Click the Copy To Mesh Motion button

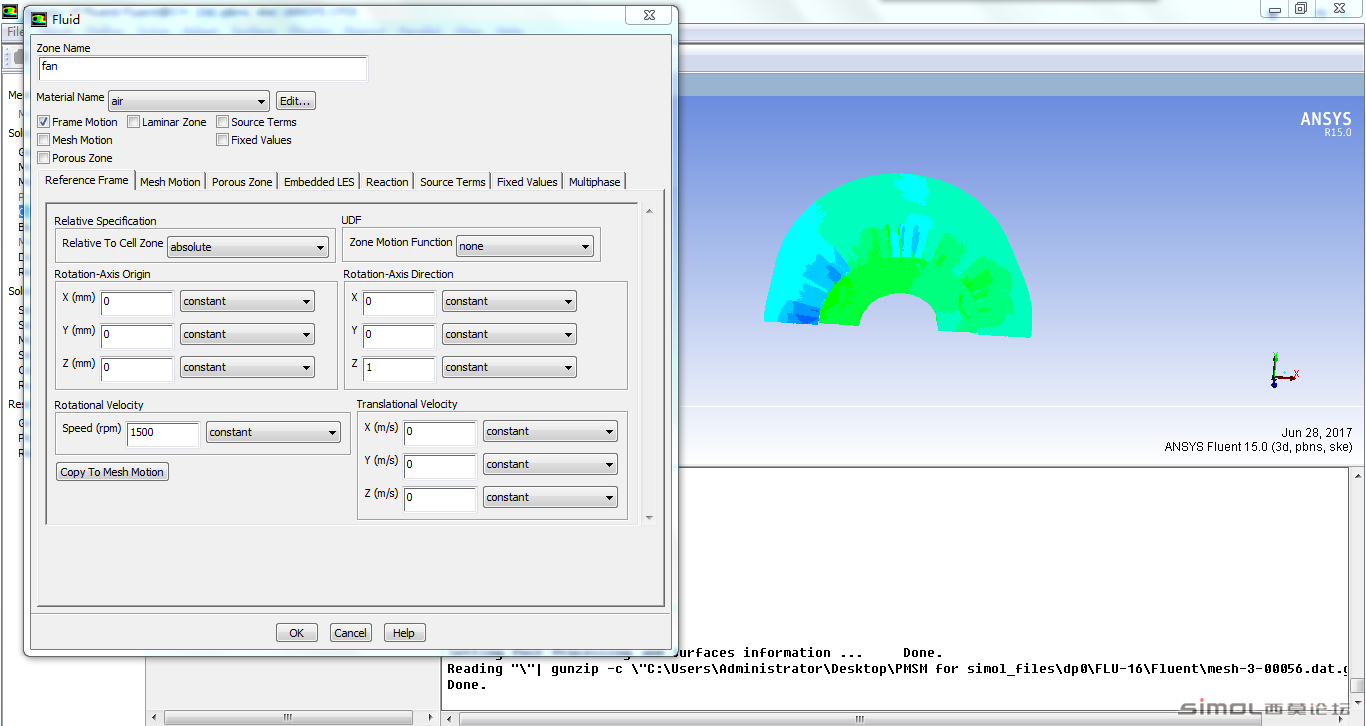tap(112, 472)
